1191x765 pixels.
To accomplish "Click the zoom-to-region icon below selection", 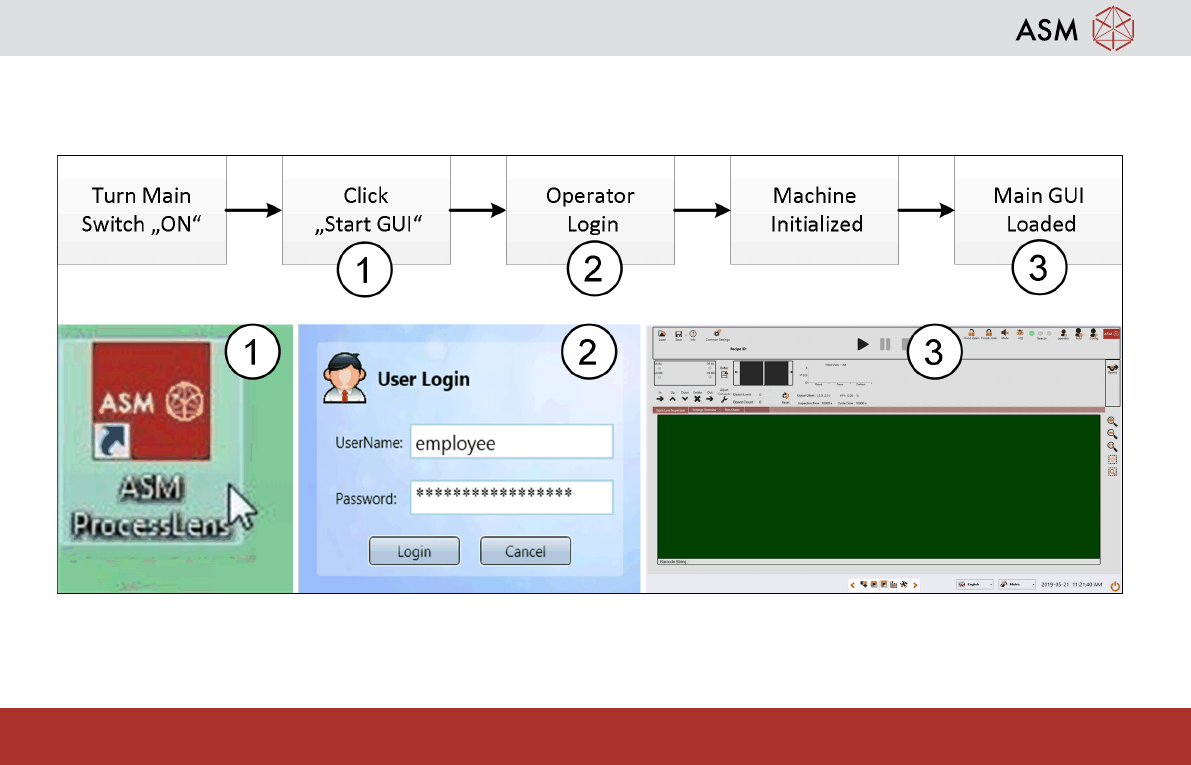I will coord(1112,472).
